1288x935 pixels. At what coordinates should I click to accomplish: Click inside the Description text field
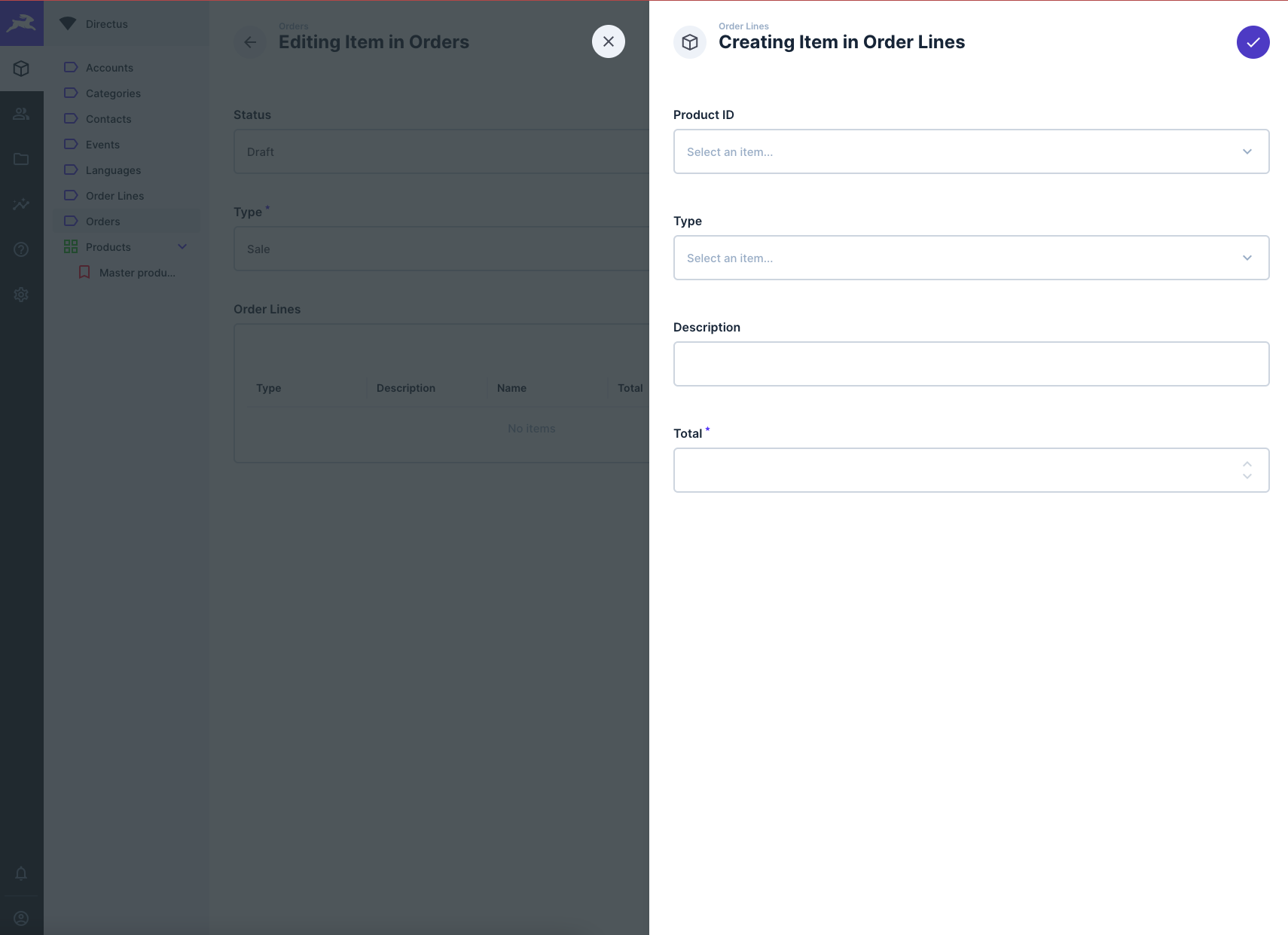971,364
